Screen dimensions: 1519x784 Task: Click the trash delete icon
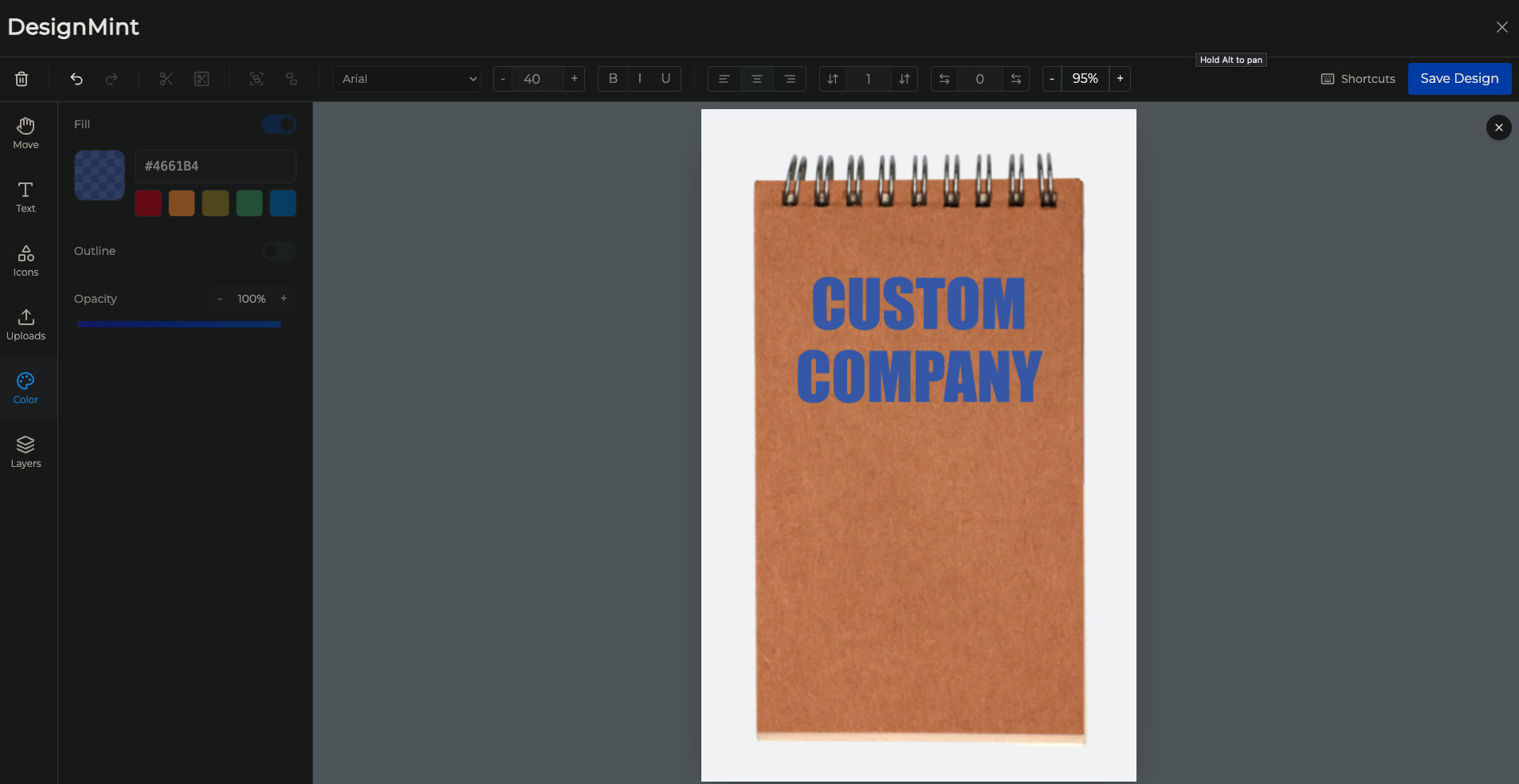[x=22, y=79]
